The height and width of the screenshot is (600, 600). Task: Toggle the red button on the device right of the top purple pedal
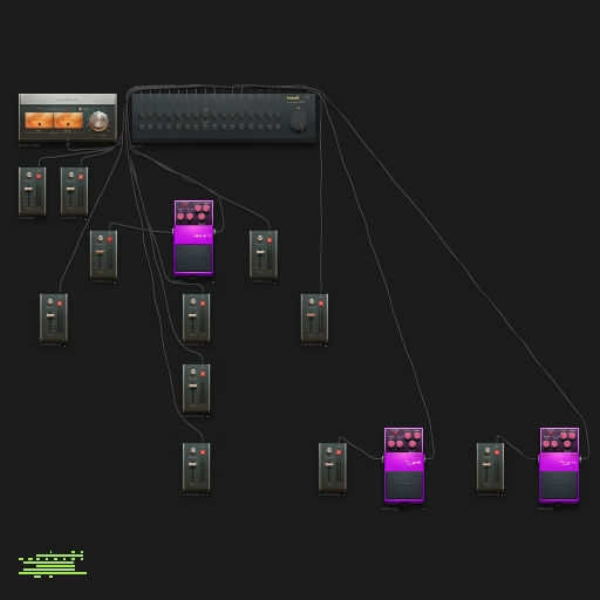point(269,240)
